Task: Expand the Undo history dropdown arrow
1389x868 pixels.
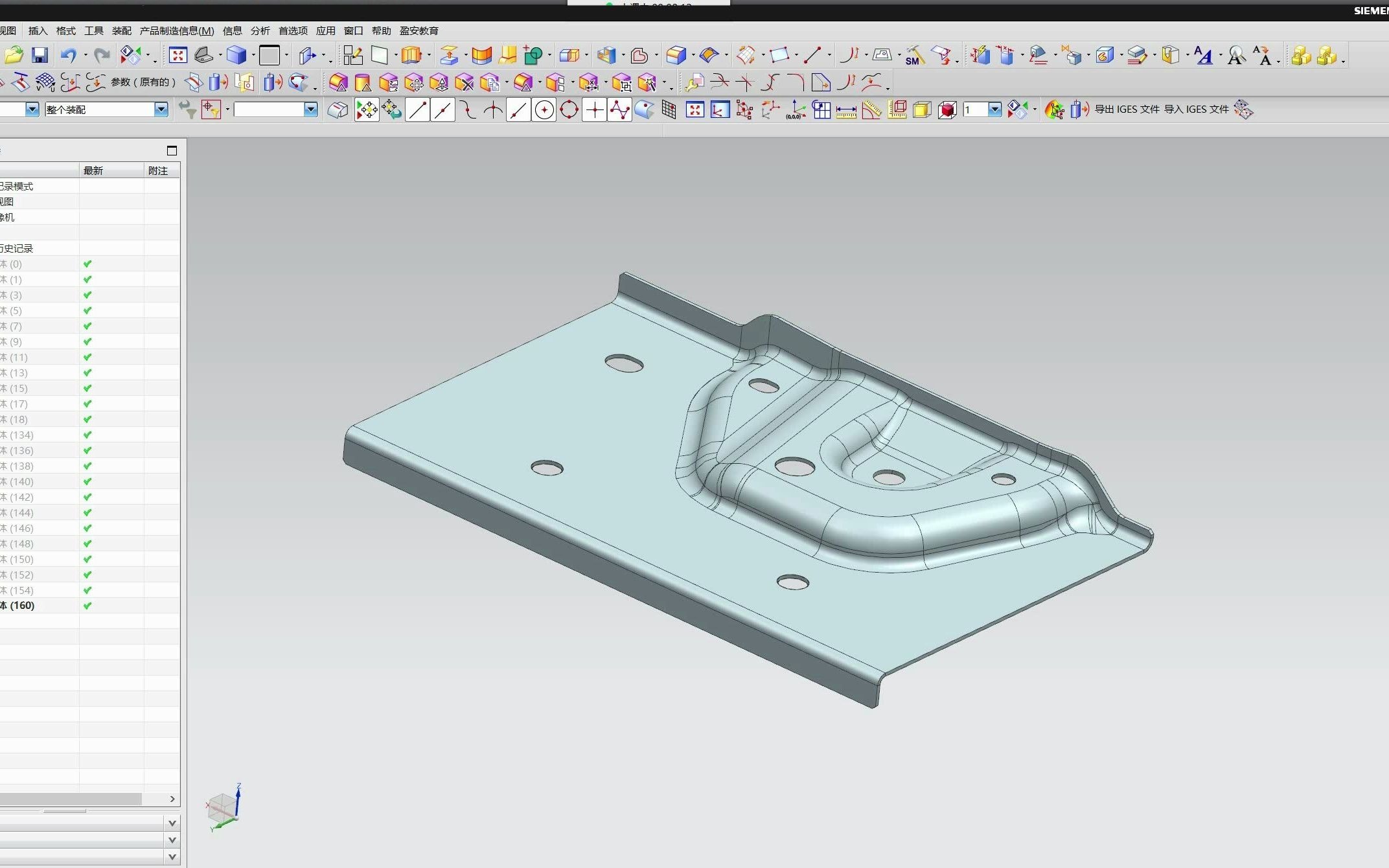Action: (85, 56)
